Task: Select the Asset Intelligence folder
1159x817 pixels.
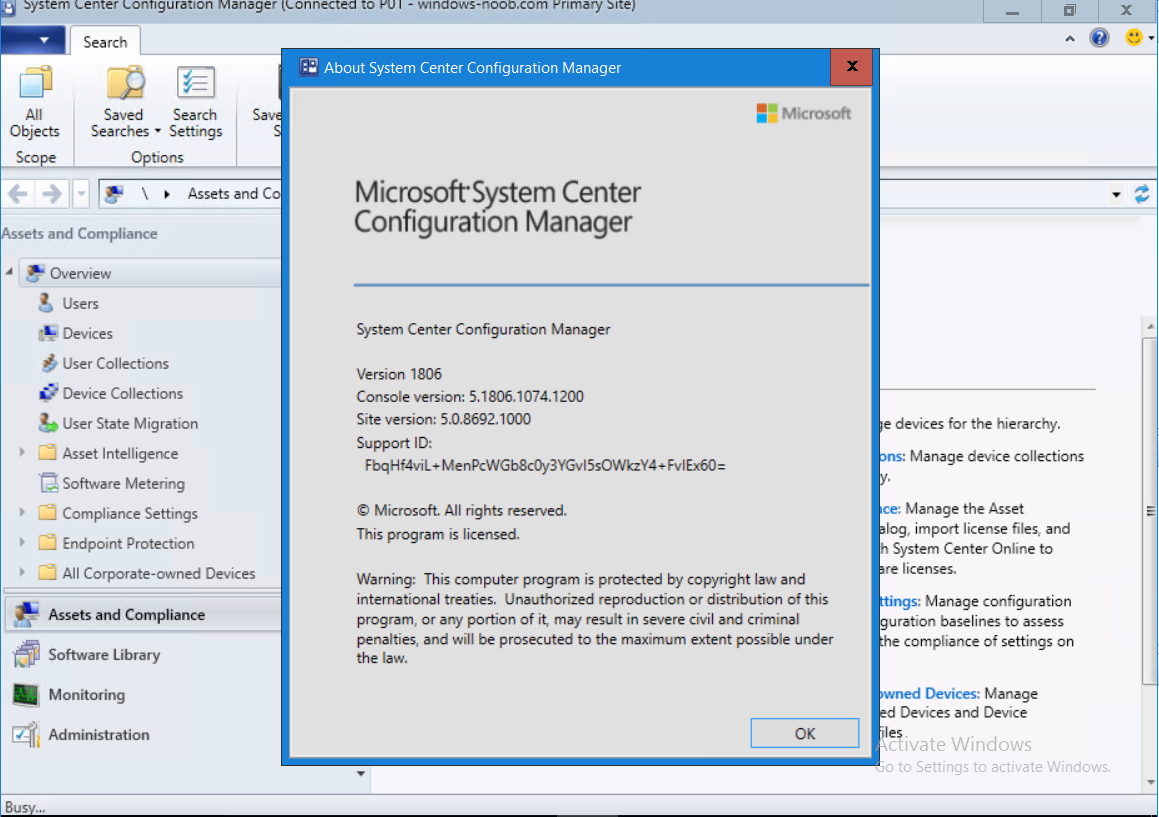Action: click(x=120, y=453)
